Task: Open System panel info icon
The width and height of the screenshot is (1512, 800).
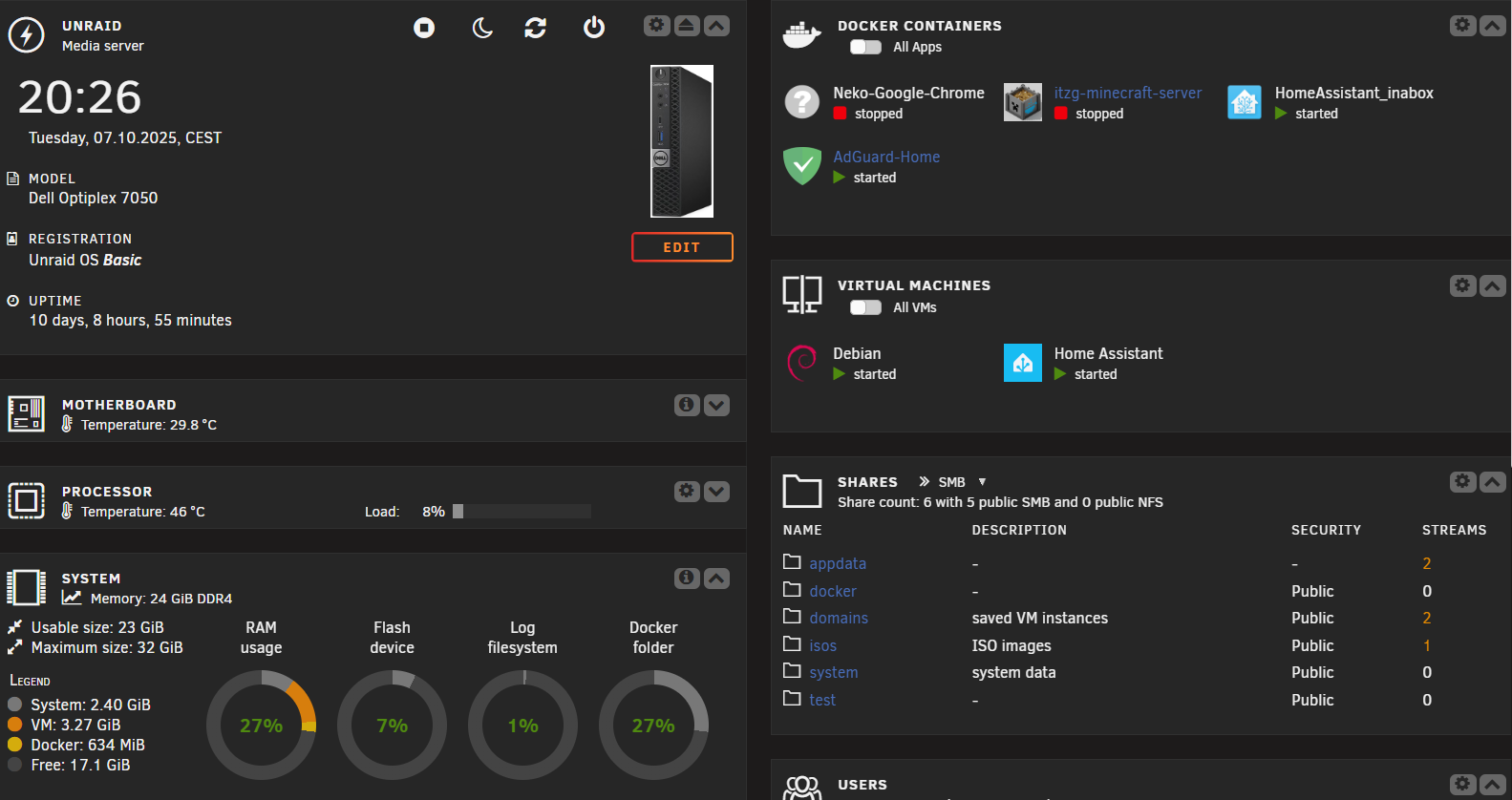Action: click(687, 578)
